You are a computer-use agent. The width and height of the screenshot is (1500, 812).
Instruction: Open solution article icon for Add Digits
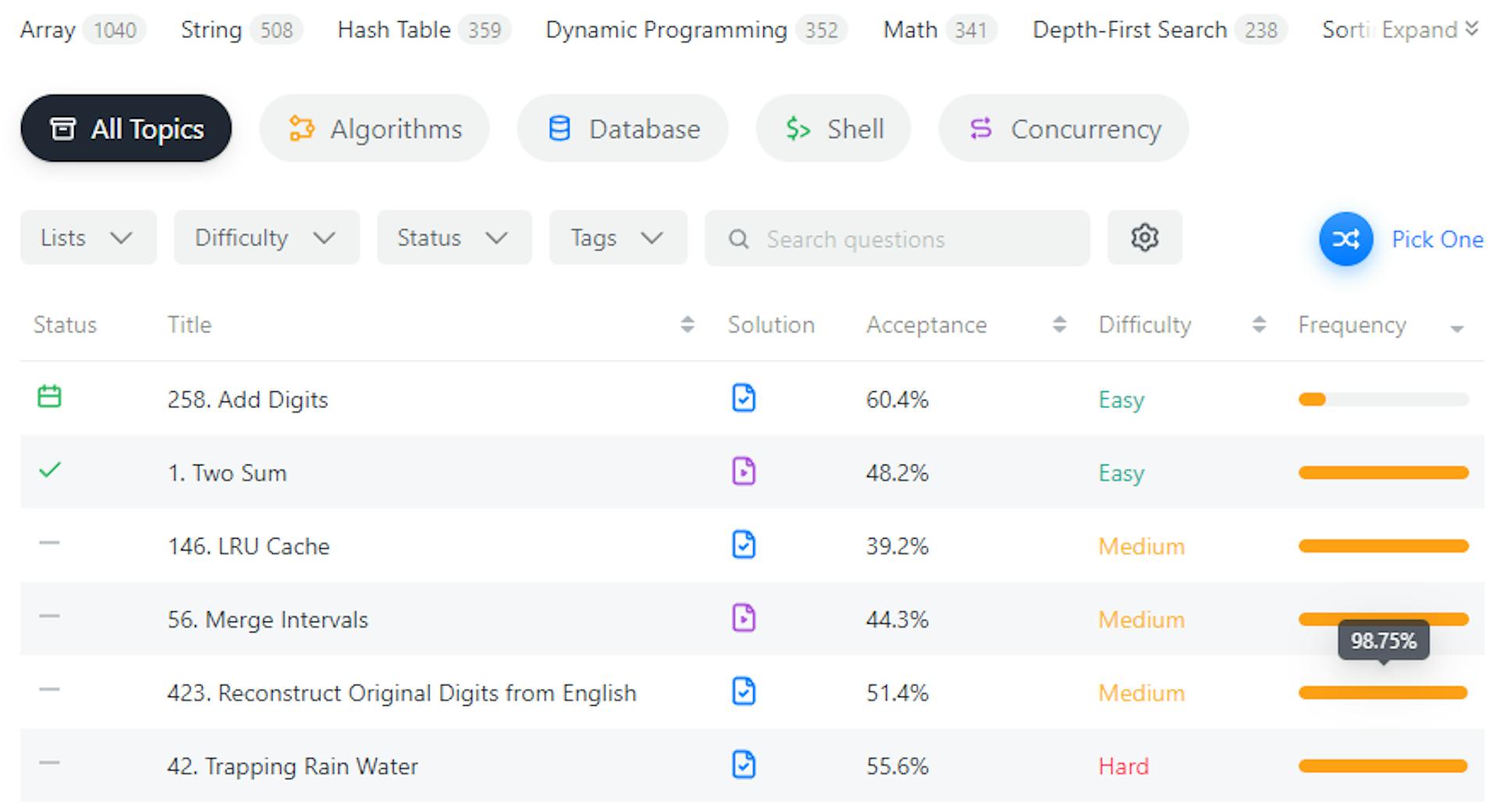click(743, 398)
